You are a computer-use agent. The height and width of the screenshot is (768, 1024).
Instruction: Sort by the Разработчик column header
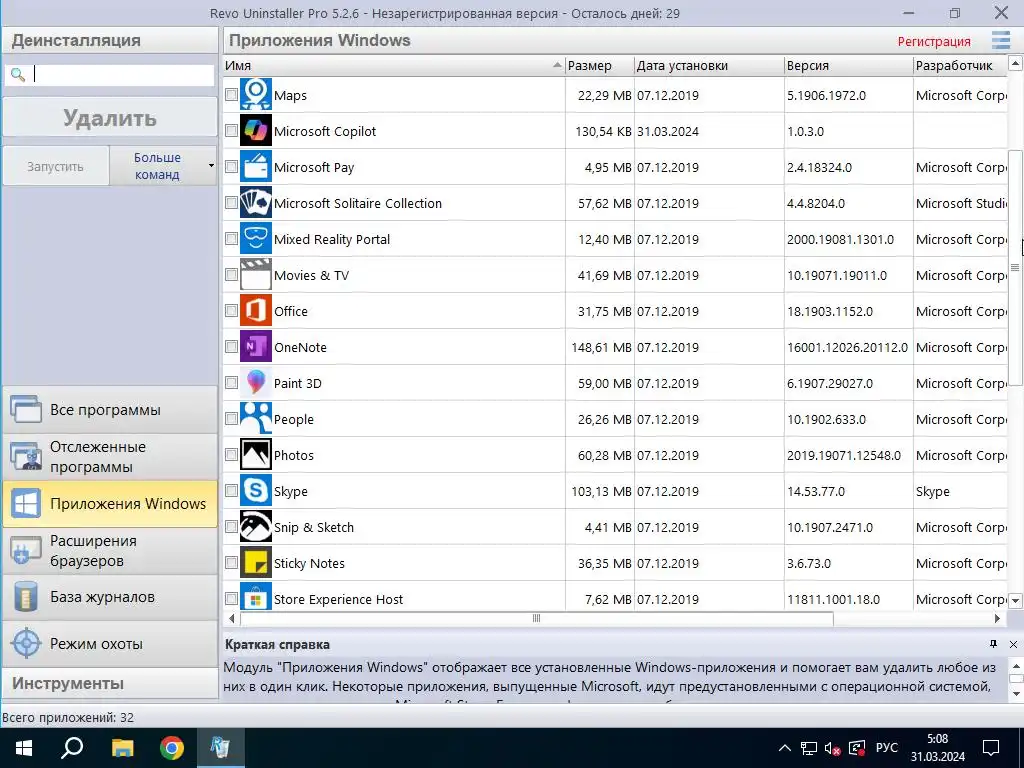point(960,65)
